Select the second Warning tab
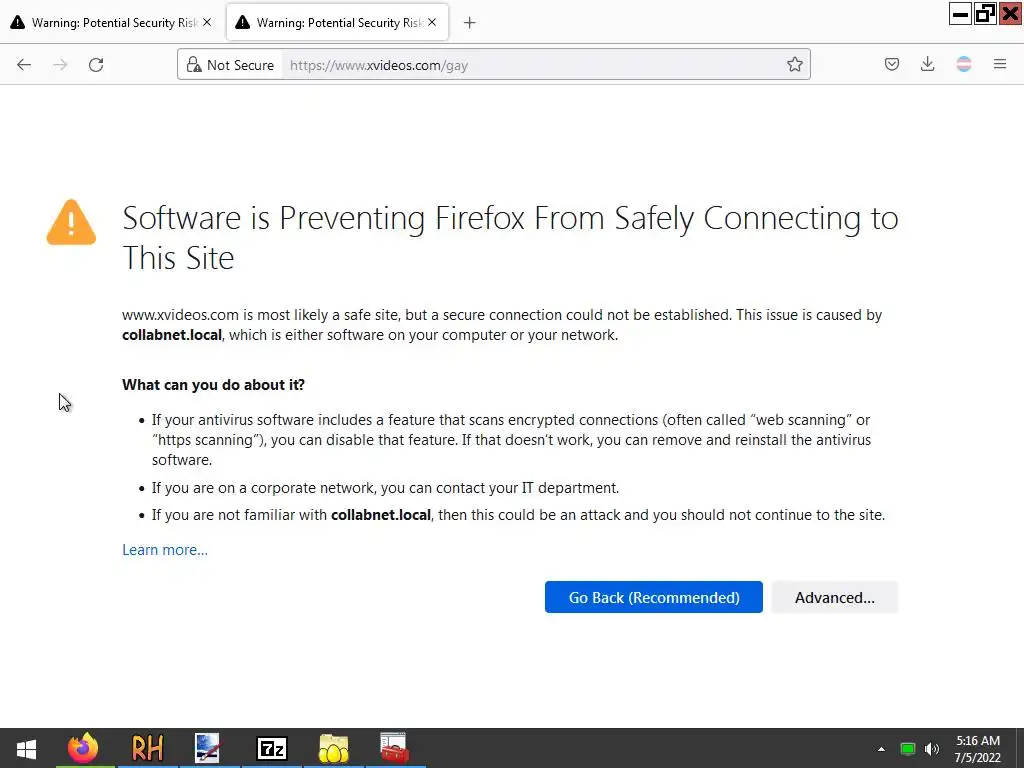1024x768 pixels. point(336,22)
